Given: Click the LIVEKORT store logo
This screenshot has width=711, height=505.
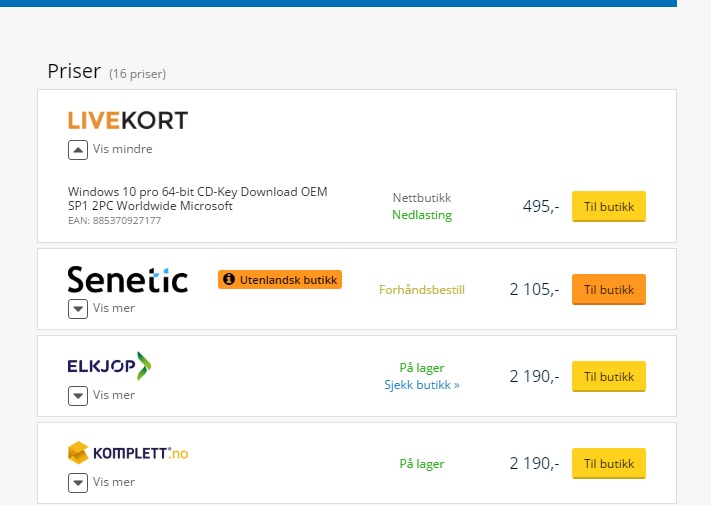Looking at the screenshot, I should 128,121.
